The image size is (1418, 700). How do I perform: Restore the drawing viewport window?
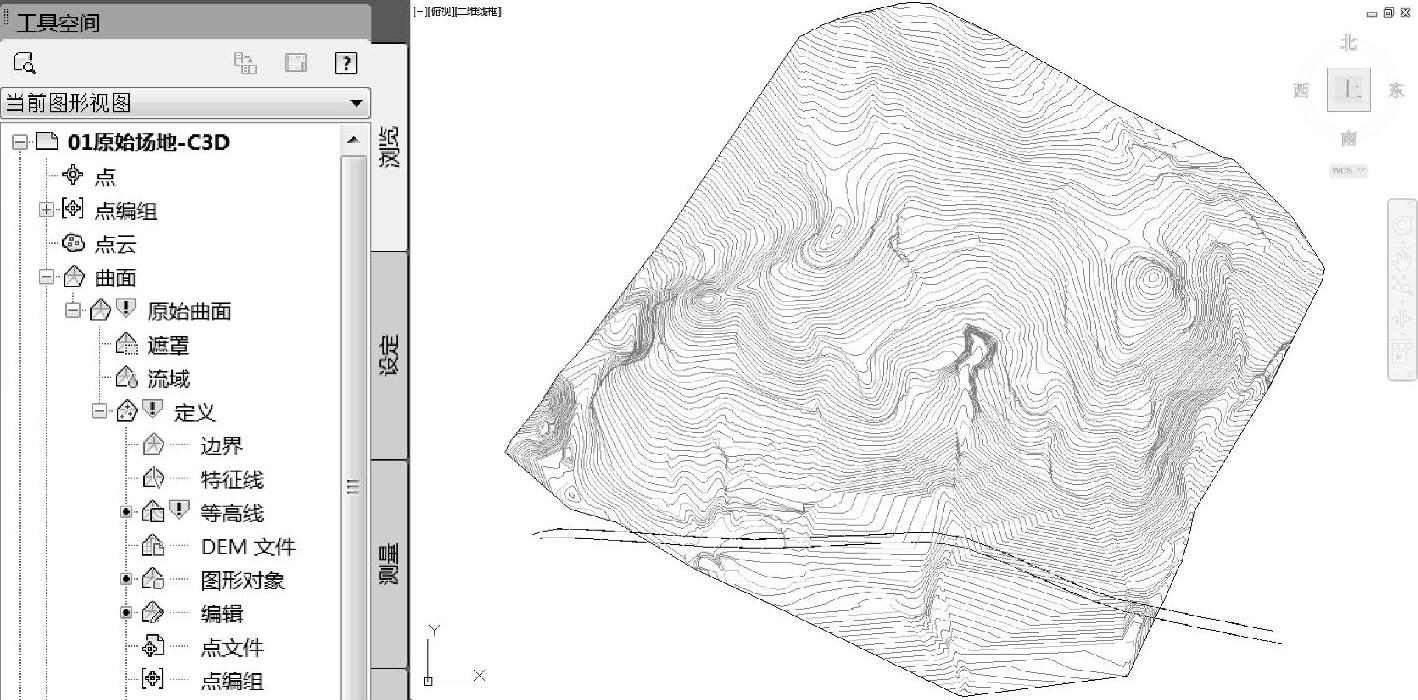click(x=1389, y=12)
